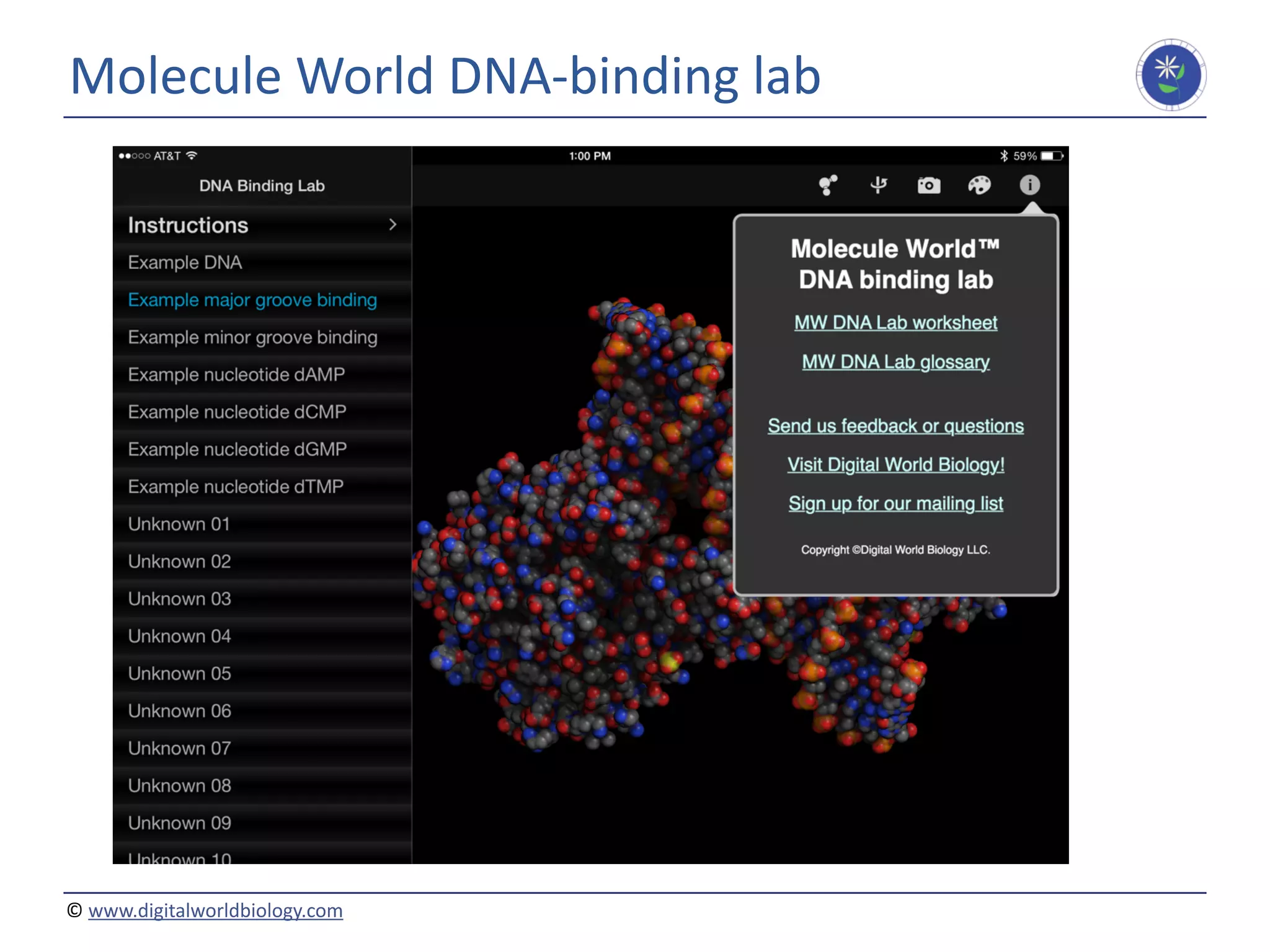Tap the Copyright Digital World Biology text
Image resolution: width=1270 pixels, height=952 pixels.
coord(895,550)
